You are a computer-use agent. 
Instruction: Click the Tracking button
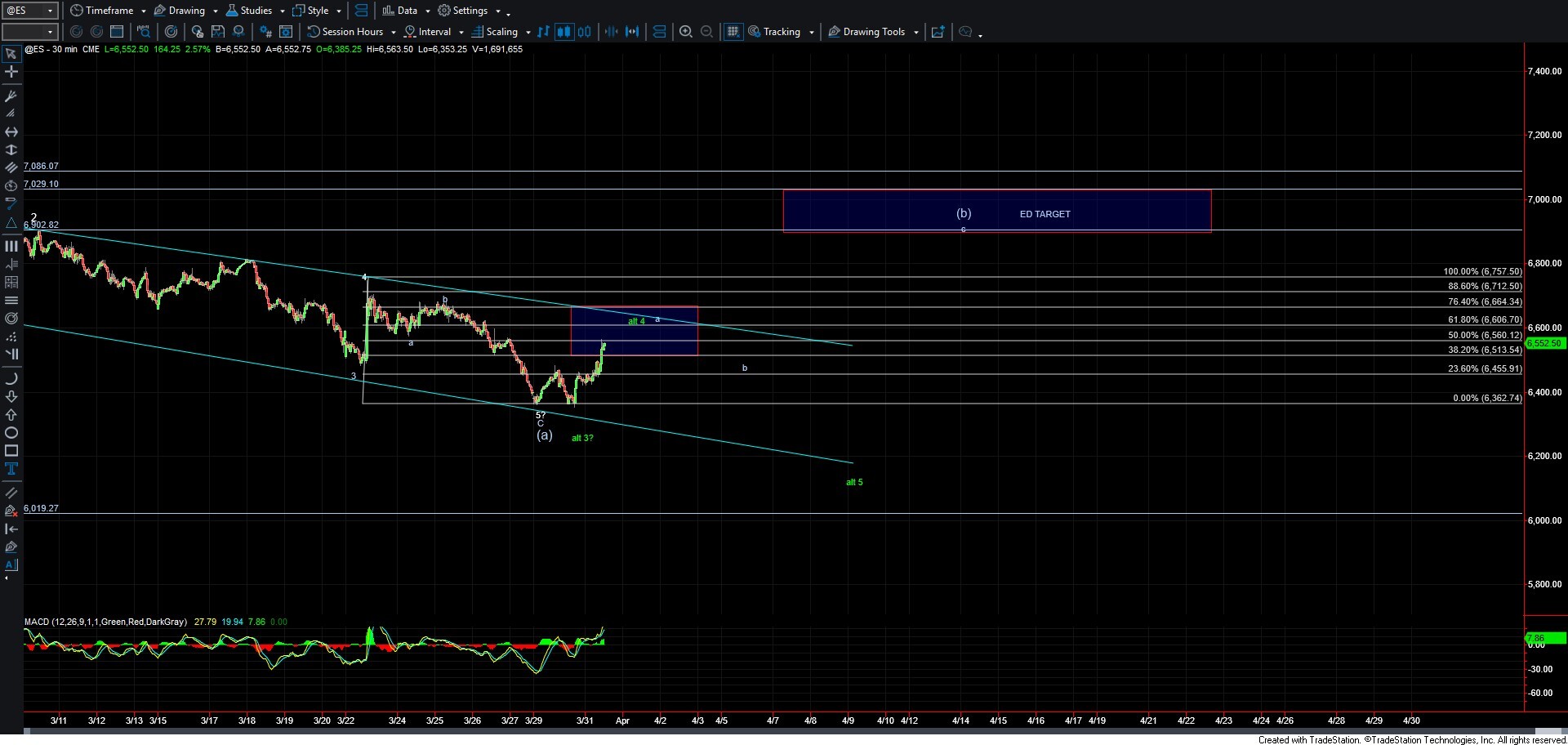click(x=781, y=32)
